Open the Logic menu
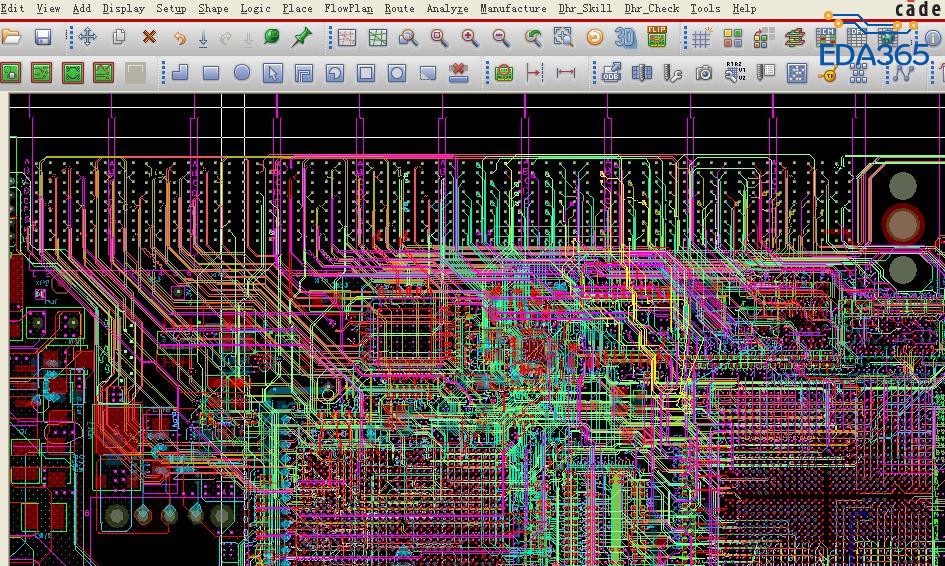Screen dimensions: 945x566 click(x=256, y=8)
